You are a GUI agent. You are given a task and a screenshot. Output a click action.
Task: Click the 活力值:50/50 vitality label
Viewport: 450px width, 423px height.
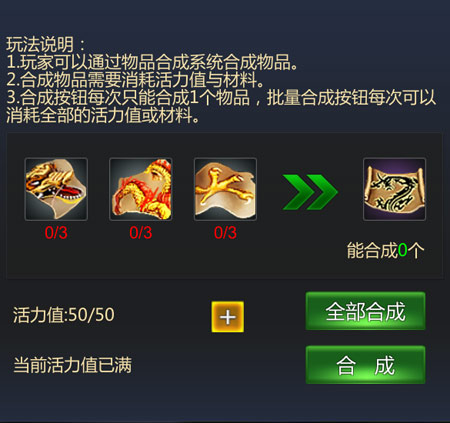64,315
